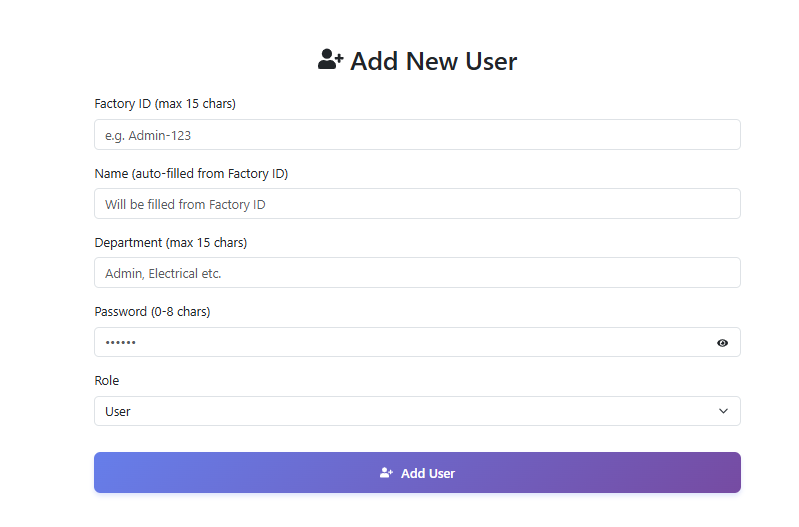Focus the Name auto-filled input field
The width and height of the screenshot is (799, 527).
pyautogui.click(x=417, y=204)
